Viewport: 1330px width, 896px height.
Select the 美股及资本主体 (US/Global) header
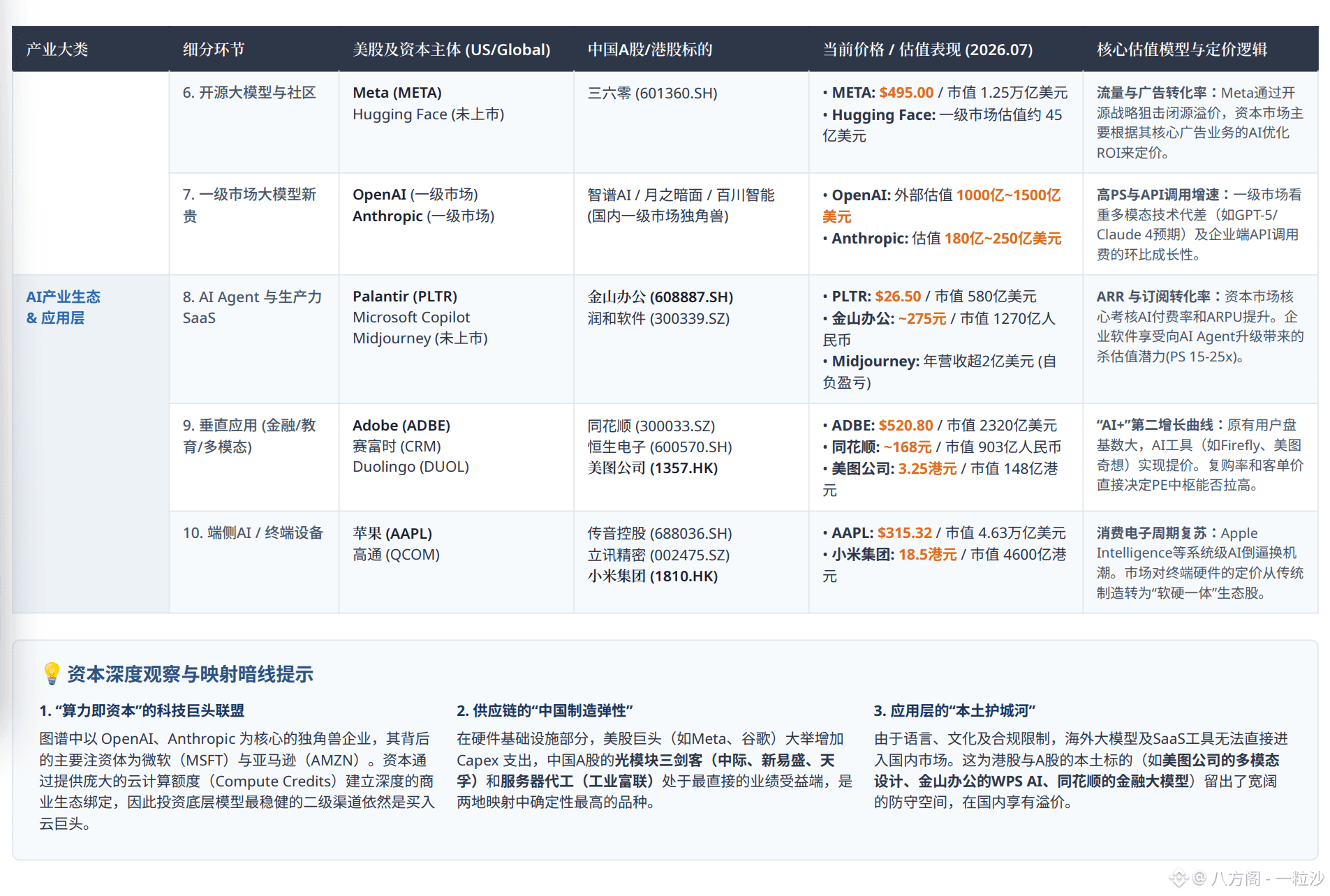(x=451, y=50)
